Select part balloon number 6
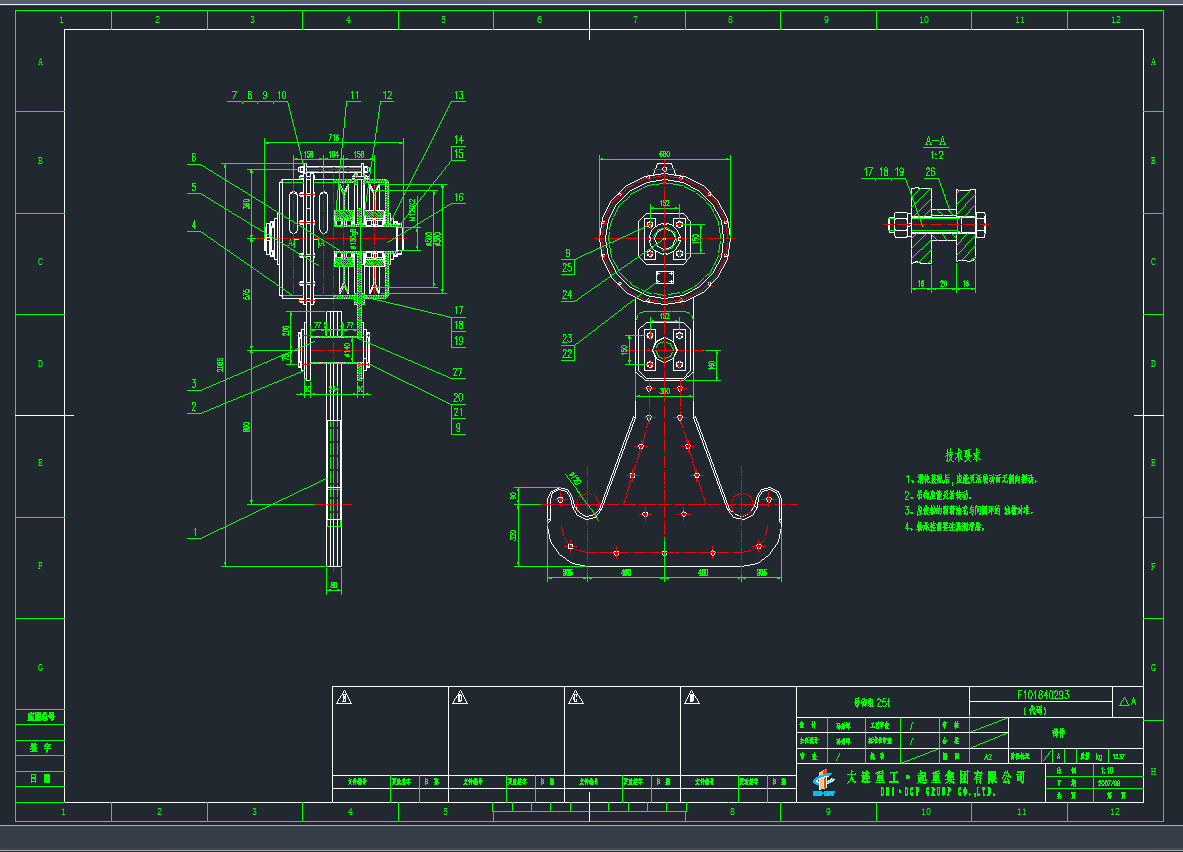The image size is (1183, 852). point(194,158)
